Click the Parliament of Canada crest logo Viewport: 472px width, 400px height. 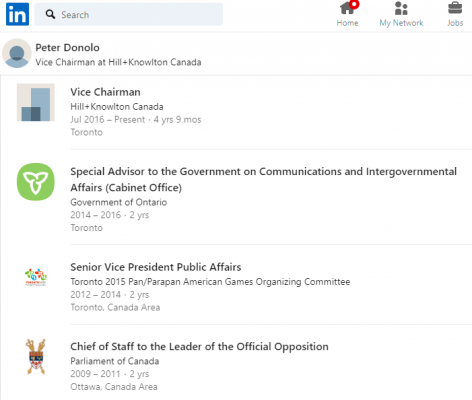point(36,357)
